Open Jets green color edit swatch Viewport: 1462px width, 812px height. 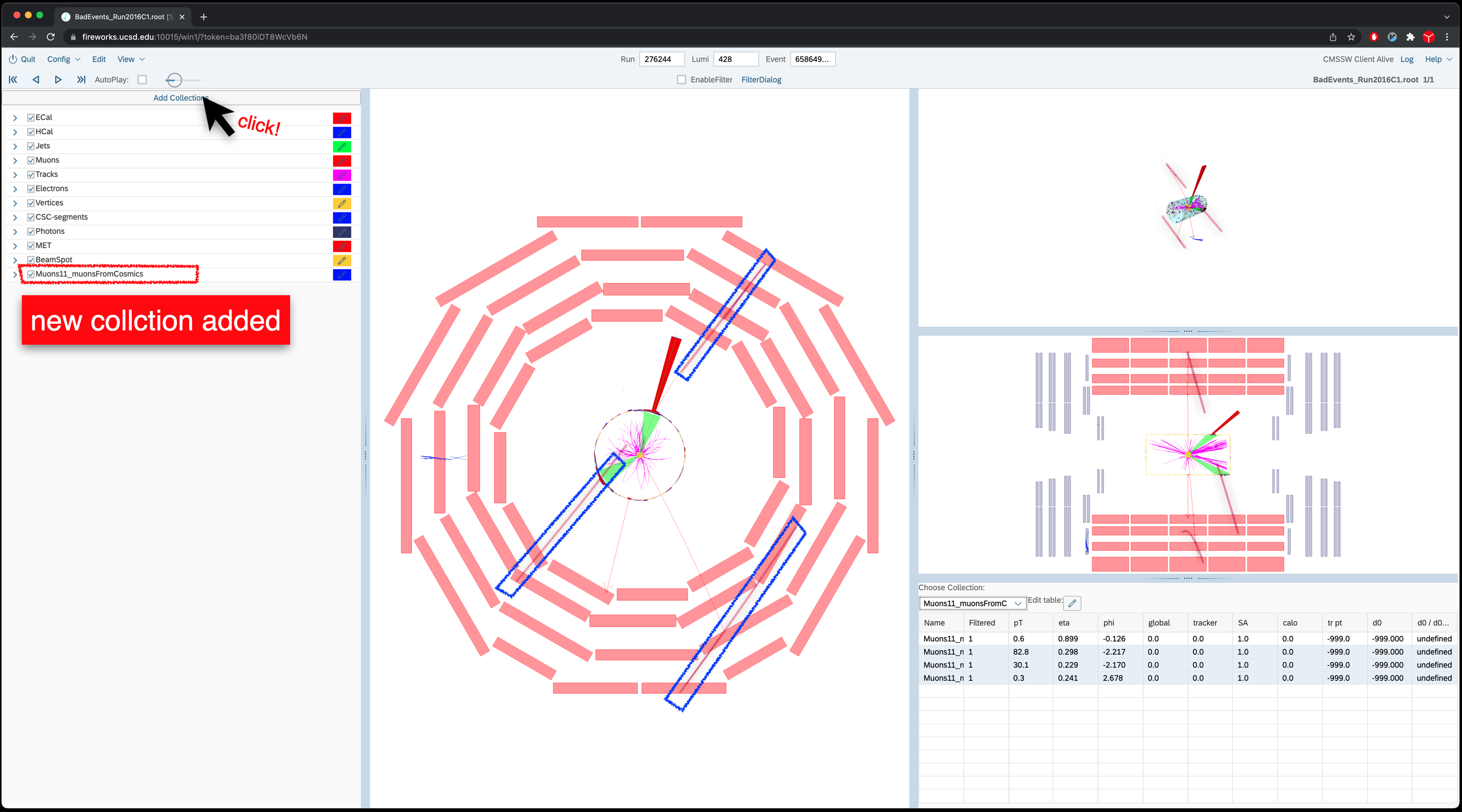point(341,146)
